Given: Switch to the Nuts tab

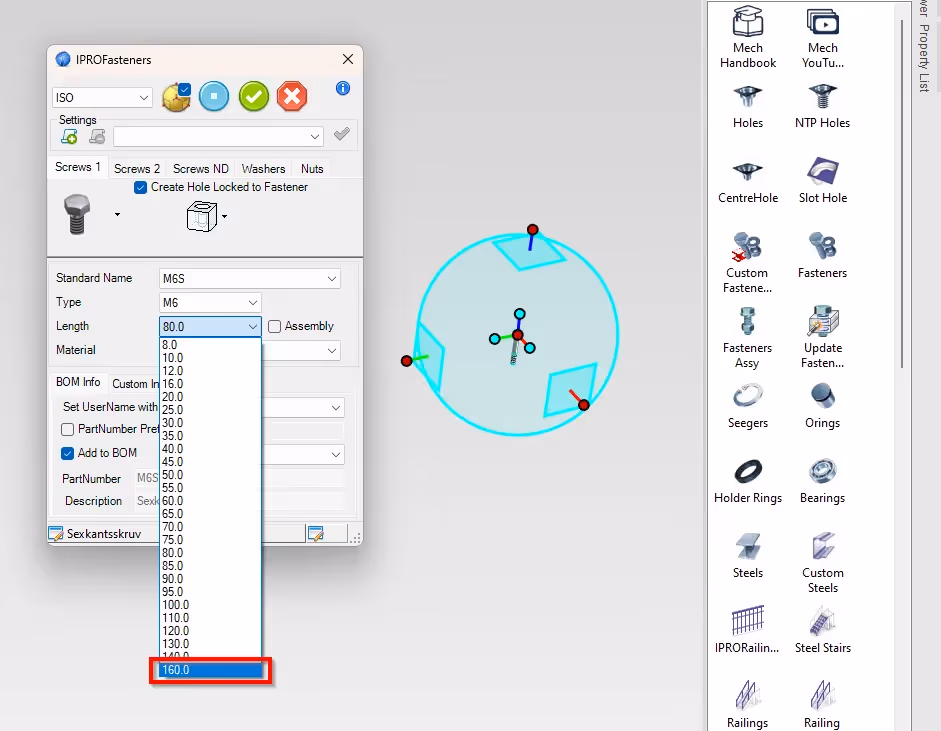Looking at the screenshot, I should click(x=312, y=169).
